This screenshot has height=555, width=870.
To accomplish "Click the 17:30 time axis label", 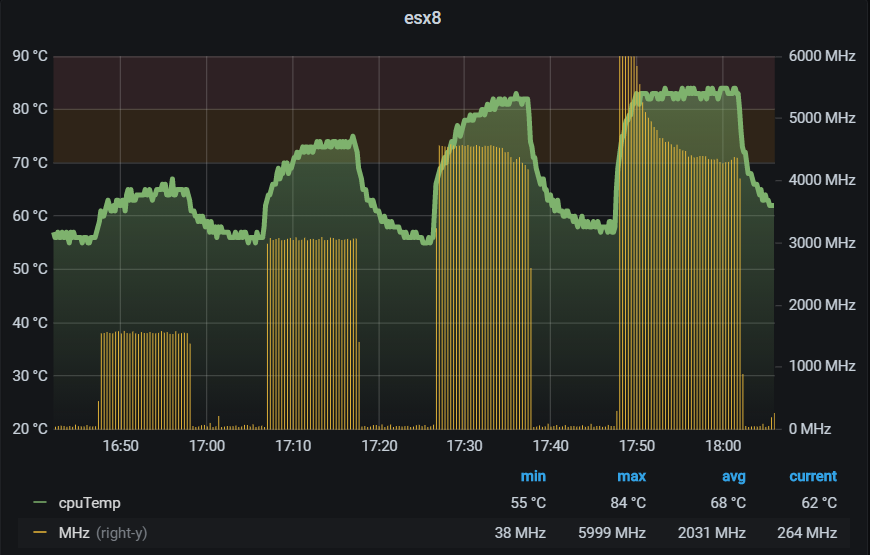I will pyautogui.click(x=464, y=446).
